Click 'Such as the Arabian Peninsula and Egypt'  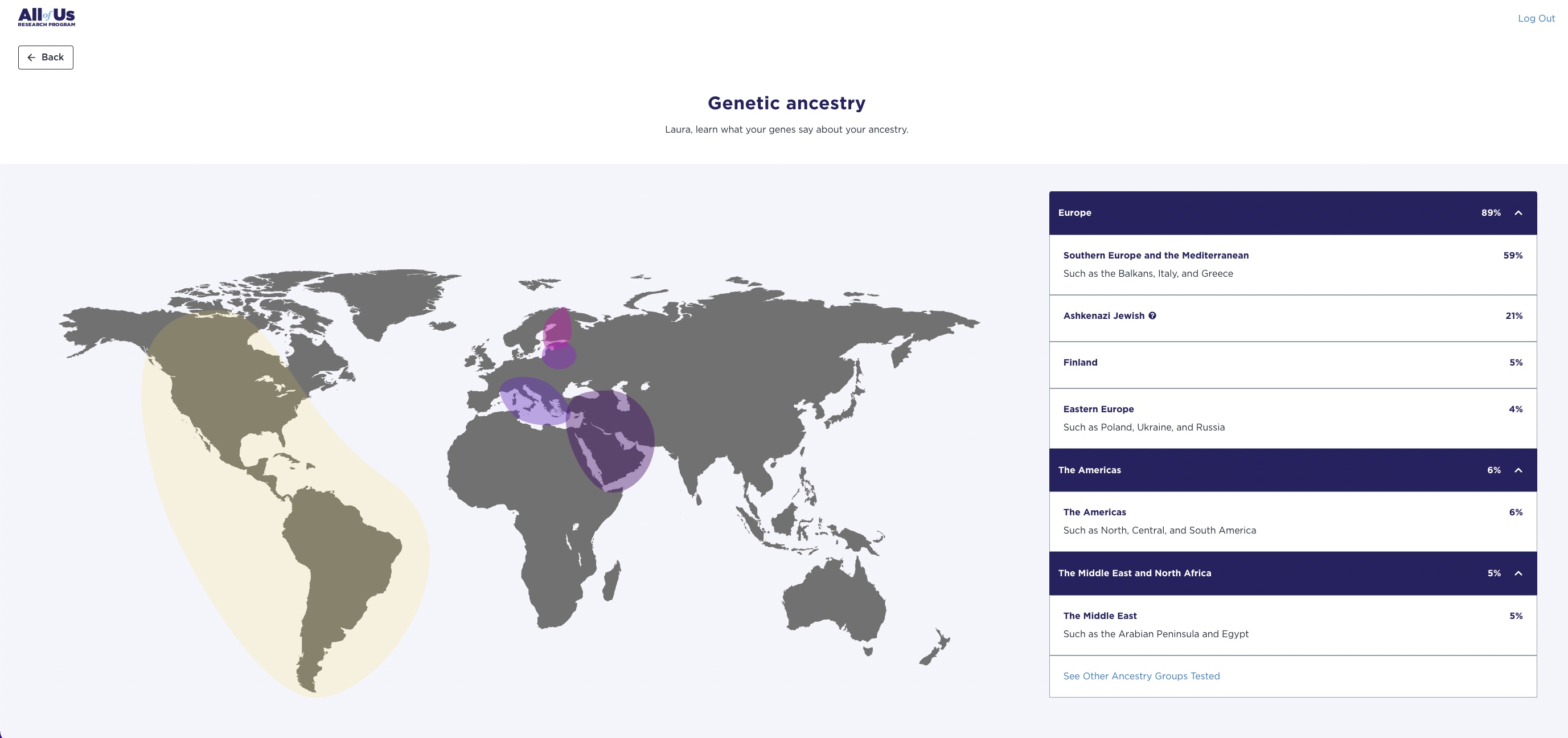point(1155,634)
